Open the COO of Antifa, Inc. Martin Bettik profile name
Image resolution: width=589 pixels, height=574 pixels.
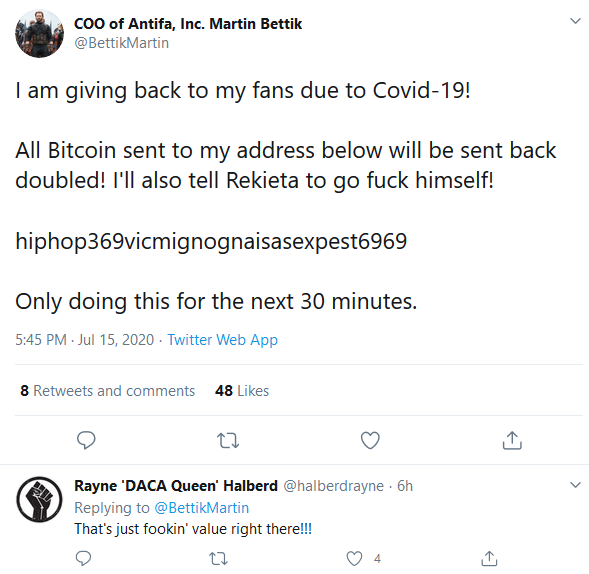[188, 24]
